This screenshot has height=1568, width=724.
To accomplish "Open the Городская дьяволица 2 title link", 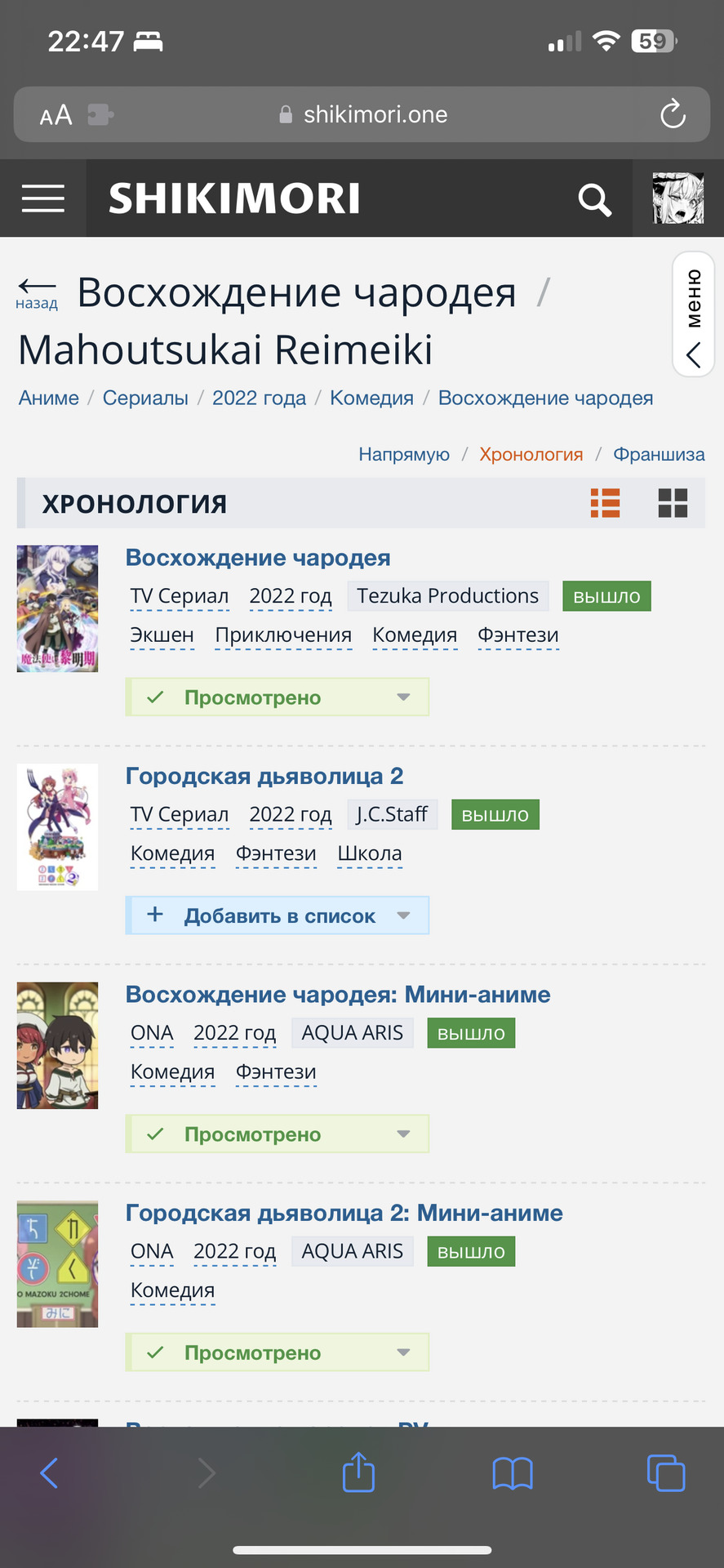I will point(264,776).
